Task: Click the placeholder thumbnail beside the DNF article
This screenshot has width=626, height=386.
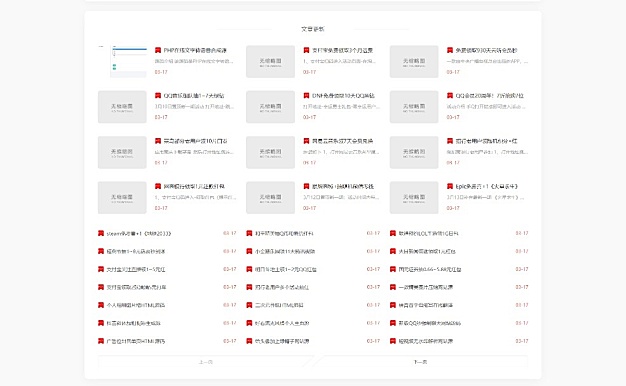Action: click(270, 107)
